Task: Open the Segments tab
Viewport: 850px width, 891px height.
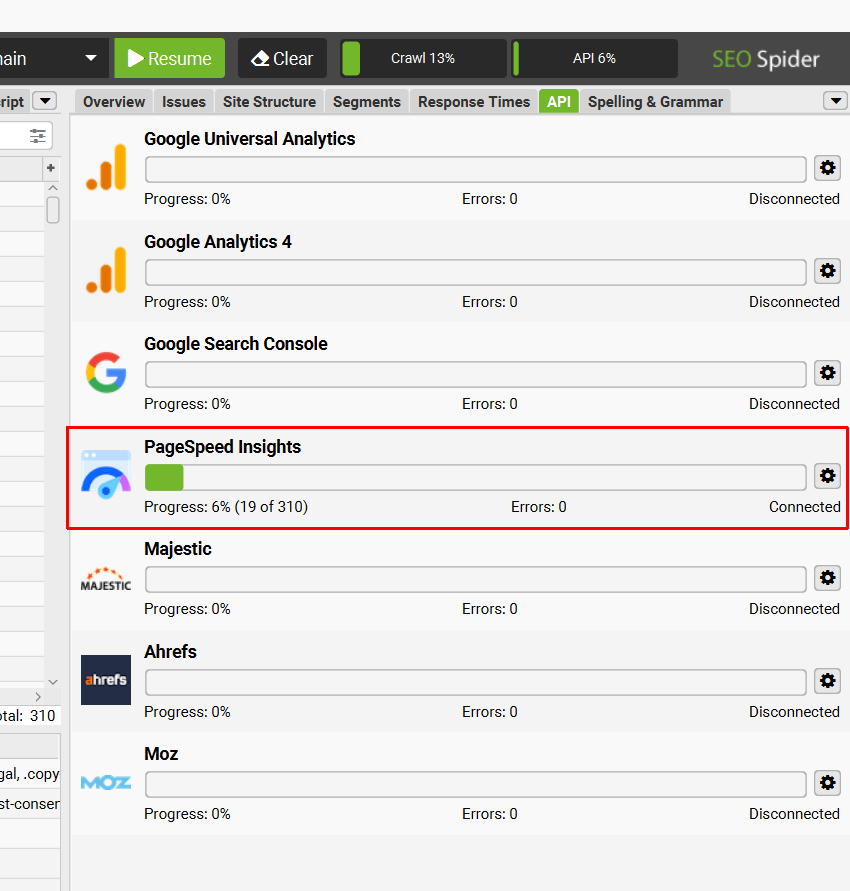Action: [366, 102]
